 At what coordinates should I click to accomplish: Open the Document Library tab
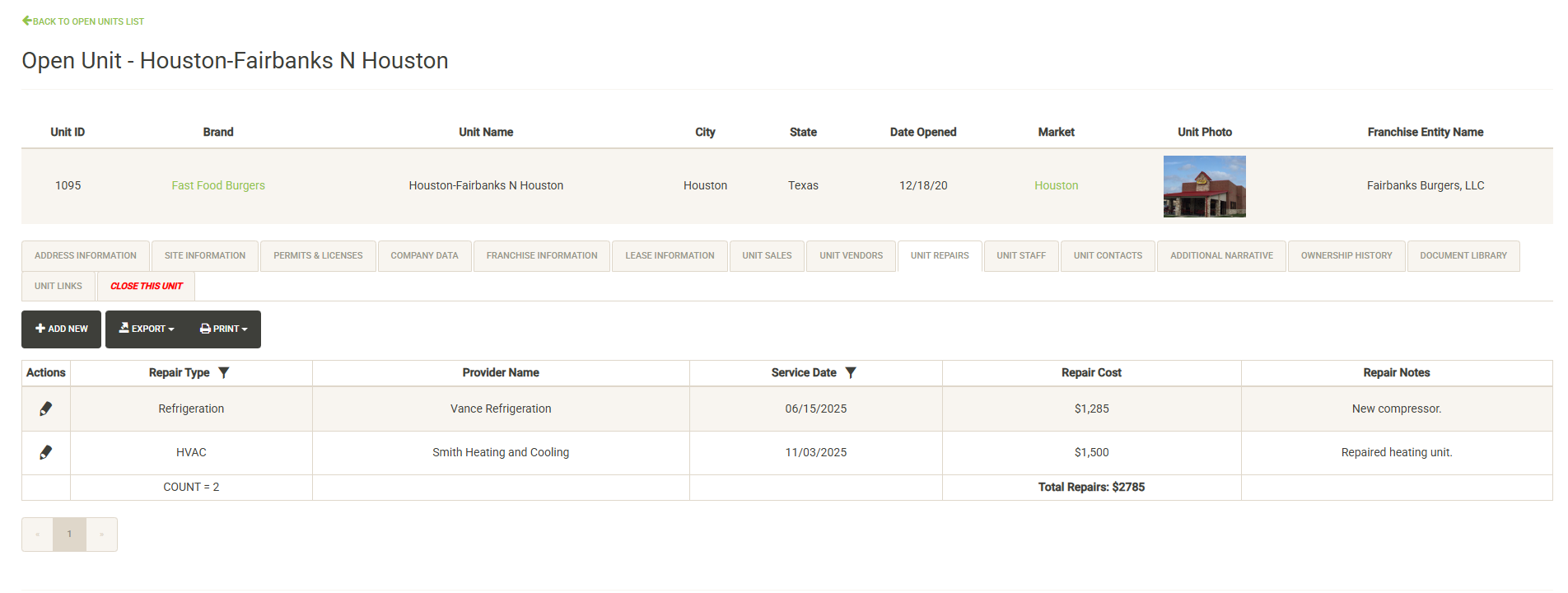[1463, 256]
